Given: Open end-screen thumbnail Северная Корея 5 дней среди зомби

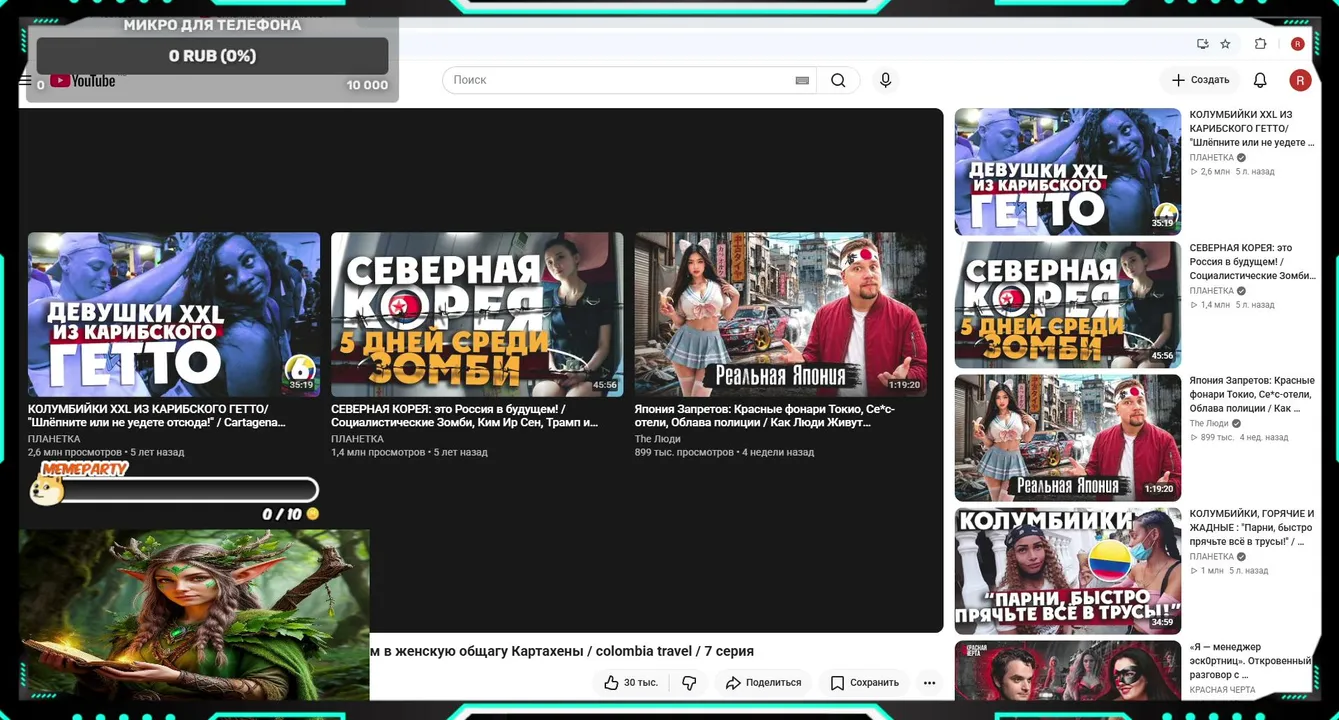Looking at the screenshot, I should 477,315.
